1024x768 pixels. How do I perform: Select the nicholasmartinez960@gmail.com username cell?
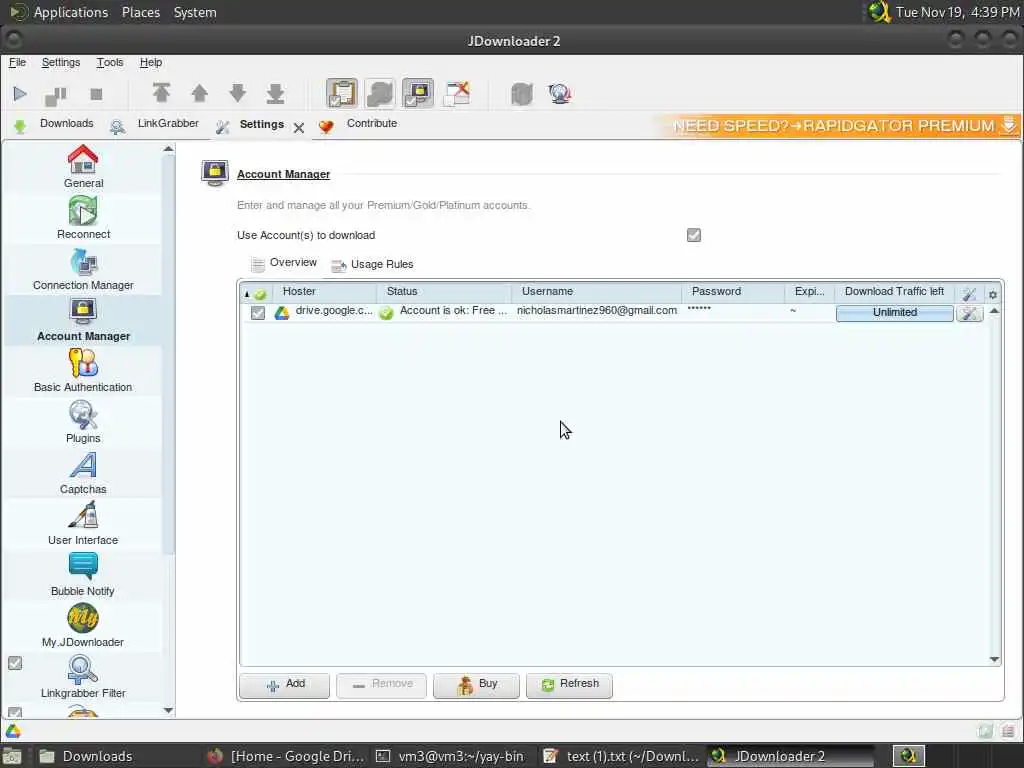[x=597, y=311]
